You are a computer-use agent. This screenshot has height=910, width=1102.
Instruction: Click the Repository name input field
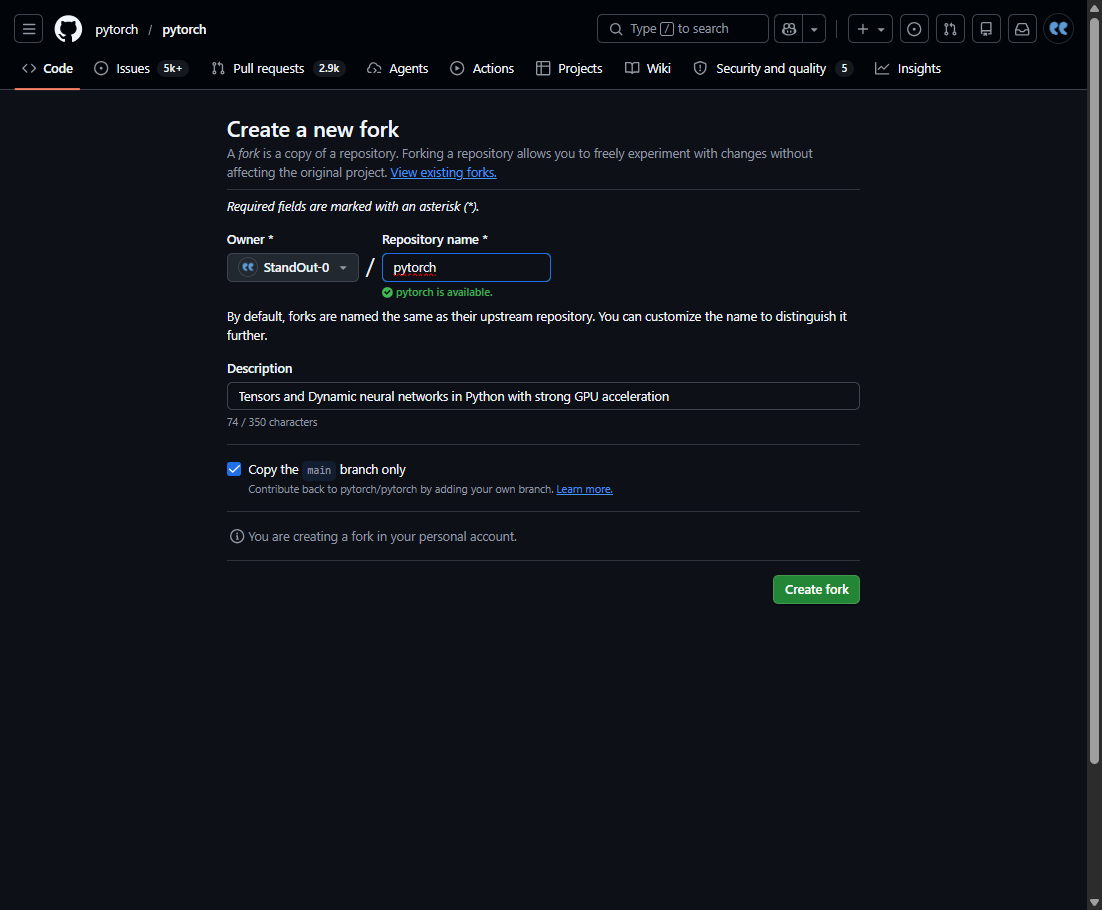(x=466, y=268)
